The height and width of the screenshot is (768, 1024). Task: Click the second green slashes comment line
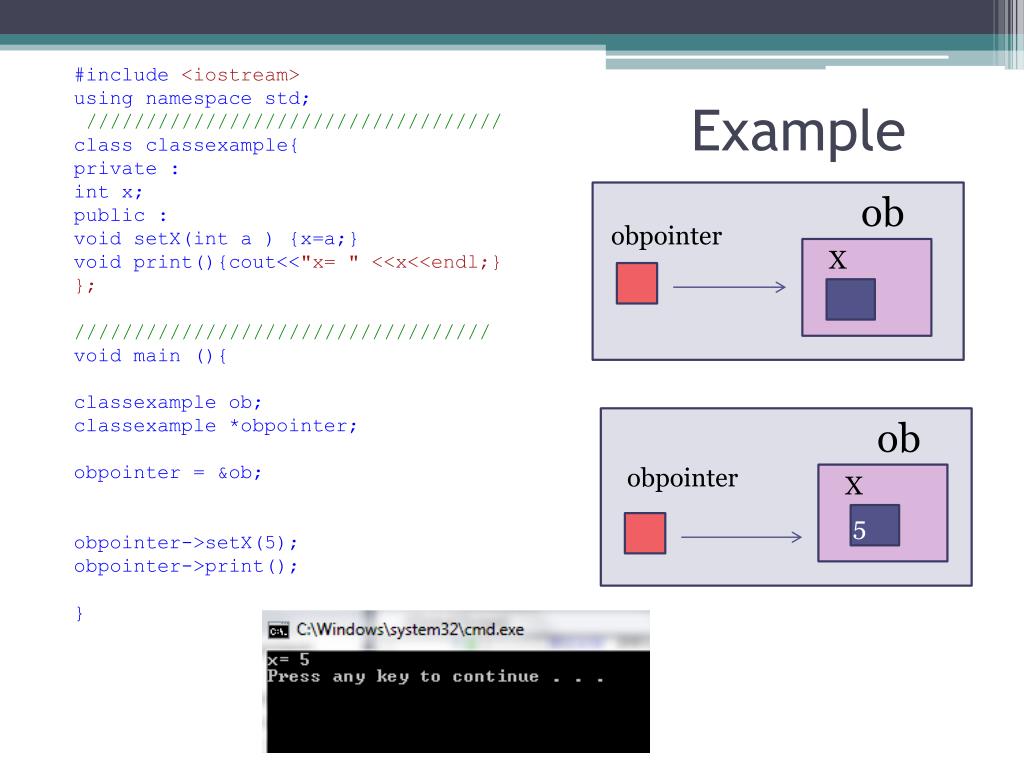tap(281, 332)
